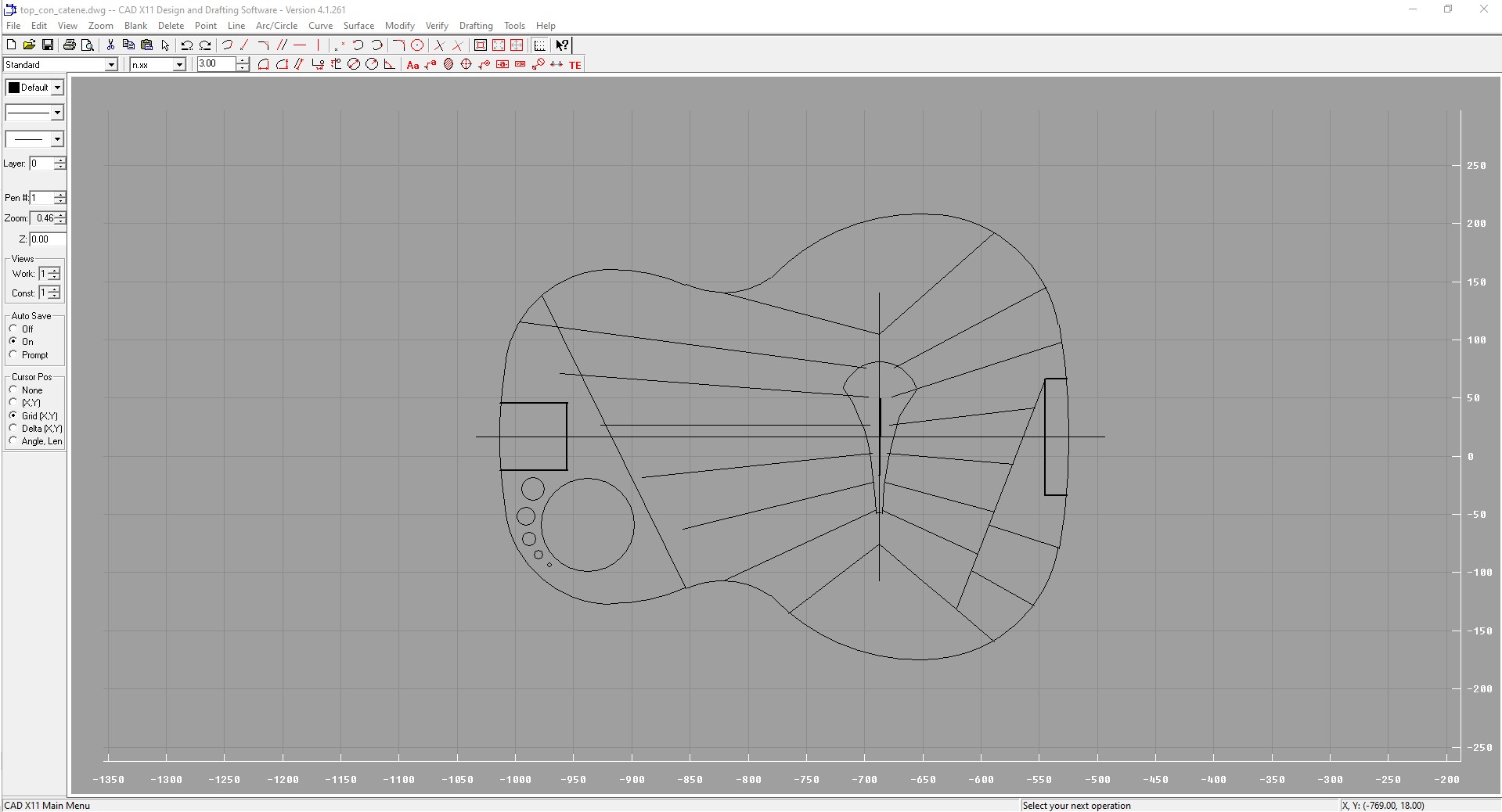This screenshot has width=1502, height=812.
Task: Select the center mark crosshair tool
Action: pyautogui.click(x=466, y=65)
